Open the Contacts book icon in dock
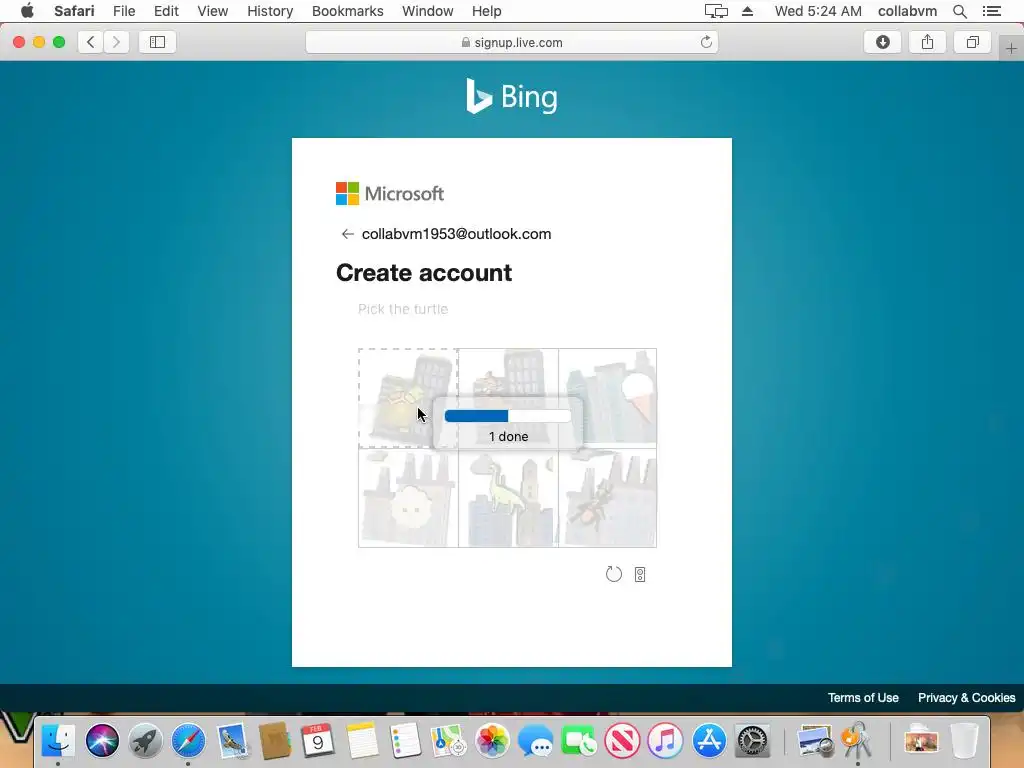 tap(275, 741)
